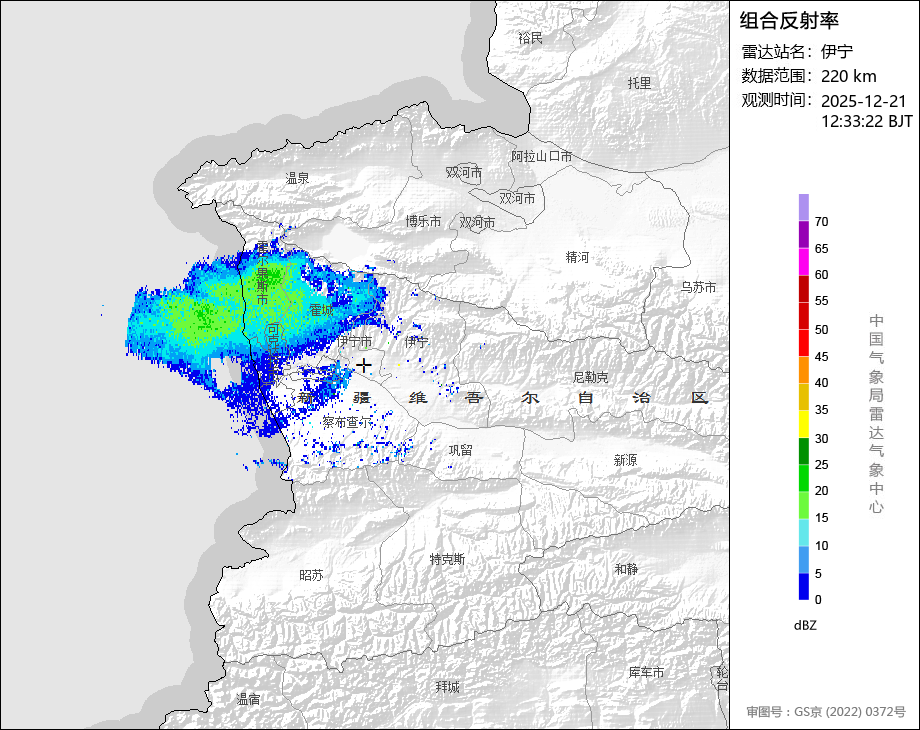Click the legend value 15
The height and width of the screenshot is (730, 920).
(821, 518)
